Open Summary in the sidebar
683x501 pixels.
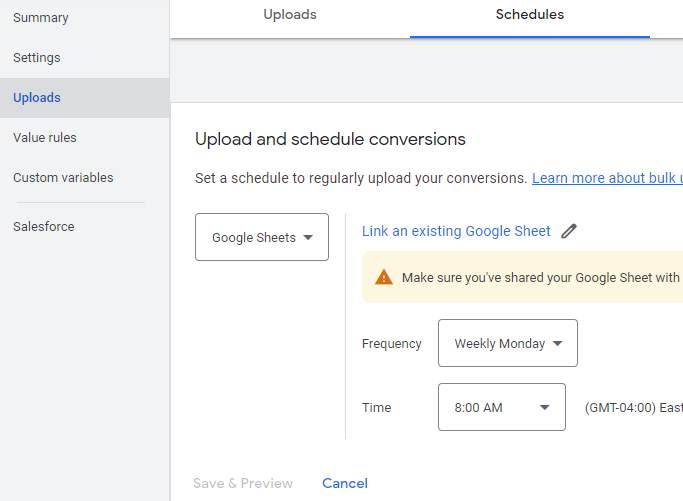click(41, 18)
